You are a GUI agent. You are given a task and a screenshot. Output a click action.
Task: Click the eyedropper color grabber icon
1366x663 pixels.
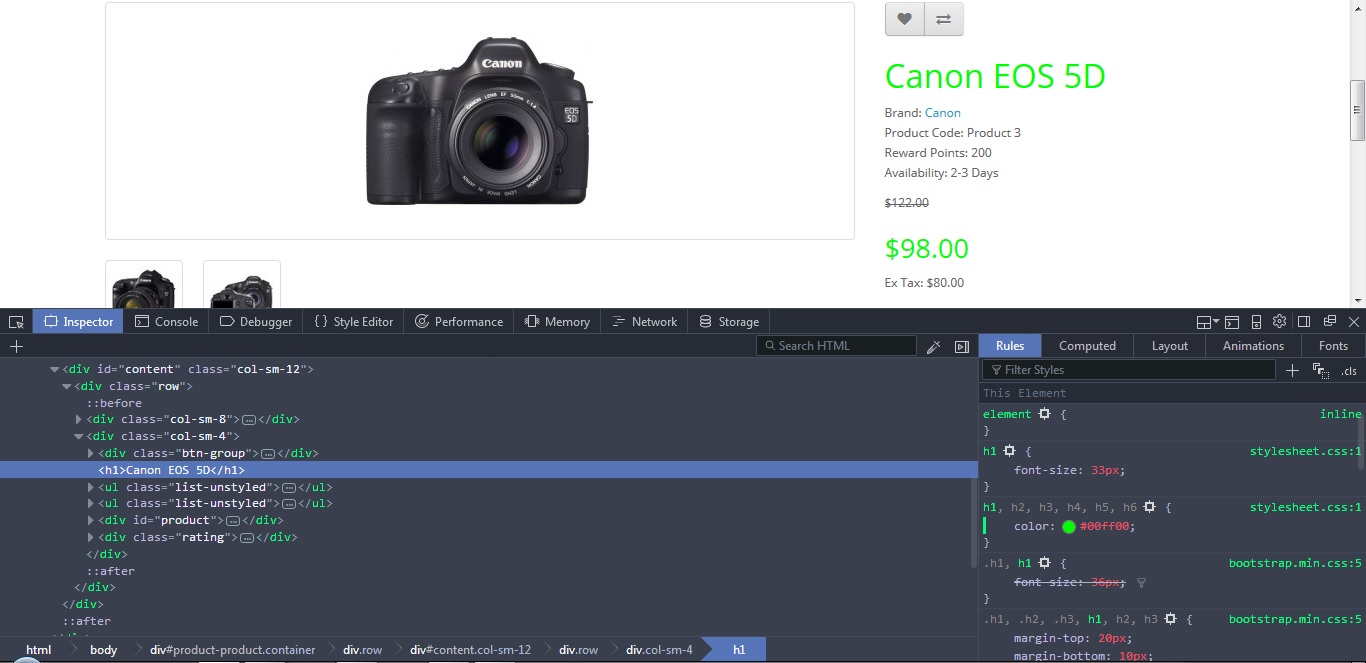point(934,346)
